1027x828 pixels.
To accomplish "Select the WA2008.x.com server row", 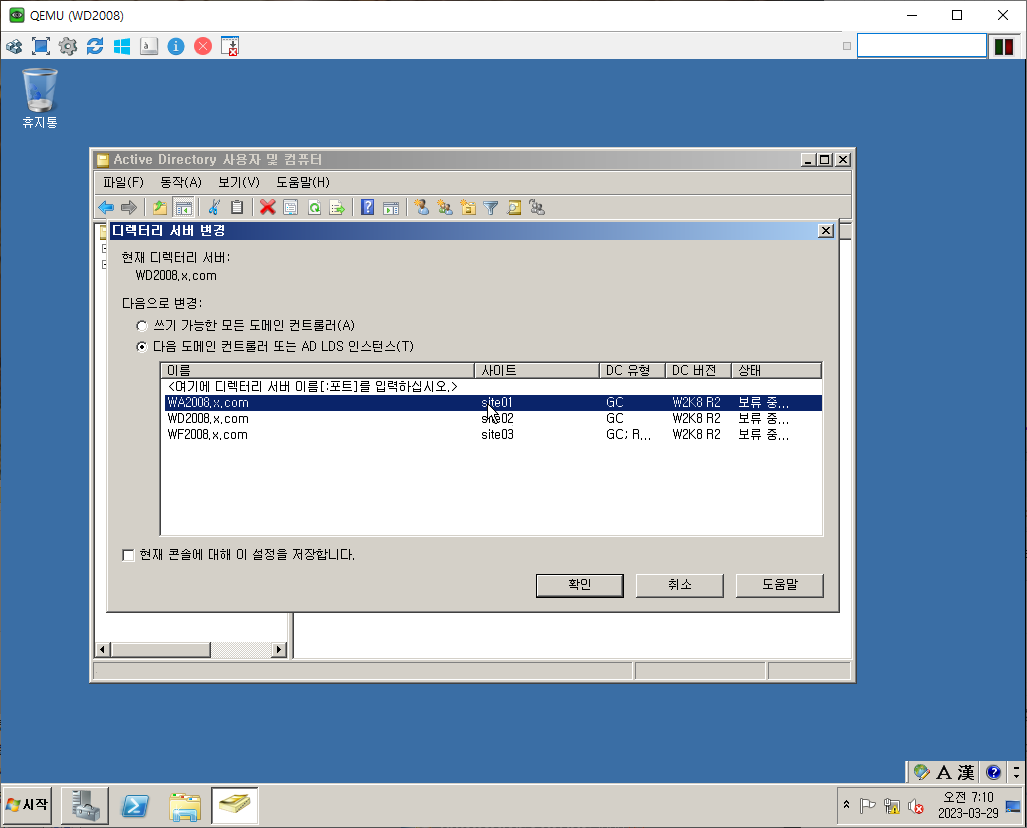I will 493,403.
